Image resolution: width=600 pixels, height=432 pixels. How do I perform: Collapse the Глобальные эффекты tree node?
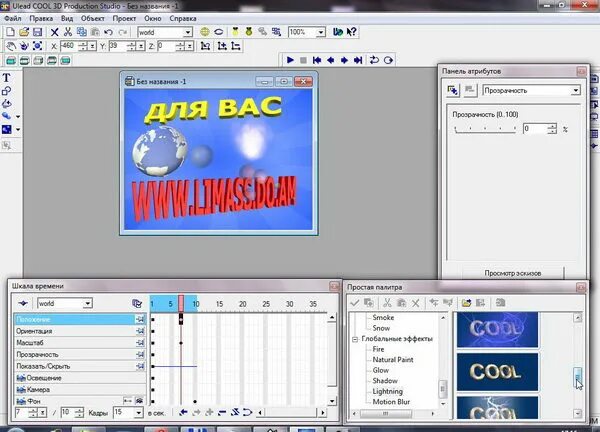(x=355, y=339)
